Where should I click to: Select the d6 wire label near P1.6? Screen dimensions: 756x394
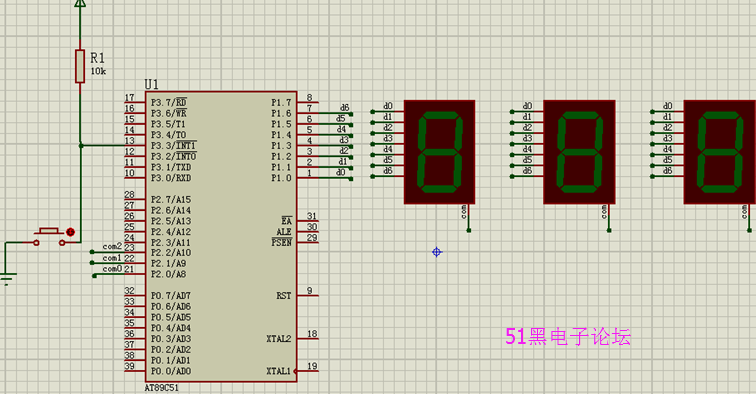point(344,108)
